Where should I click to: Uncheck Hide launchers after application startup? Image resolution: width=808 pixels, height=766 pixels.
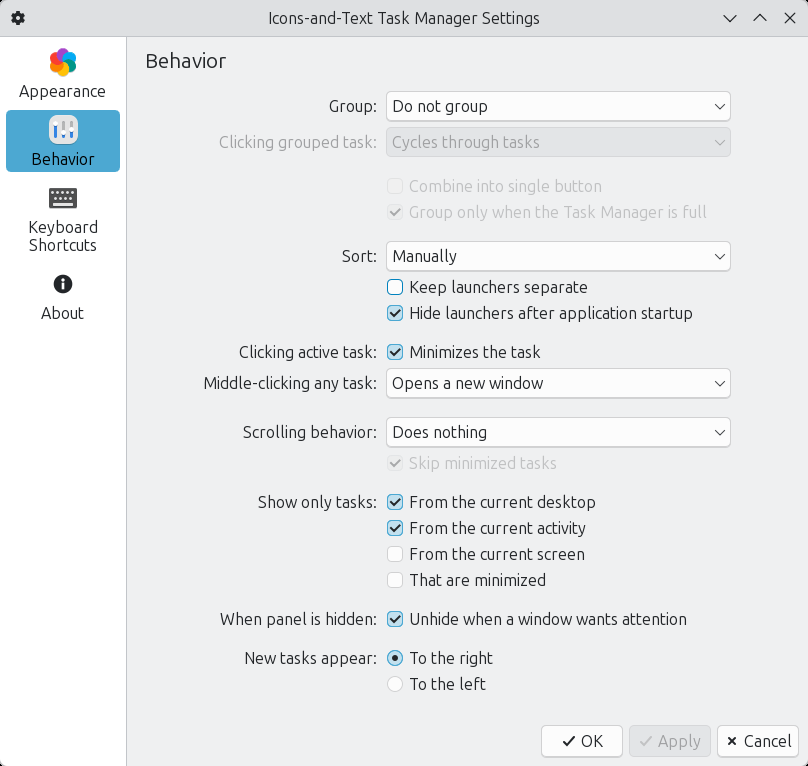(x=395, y=313)
